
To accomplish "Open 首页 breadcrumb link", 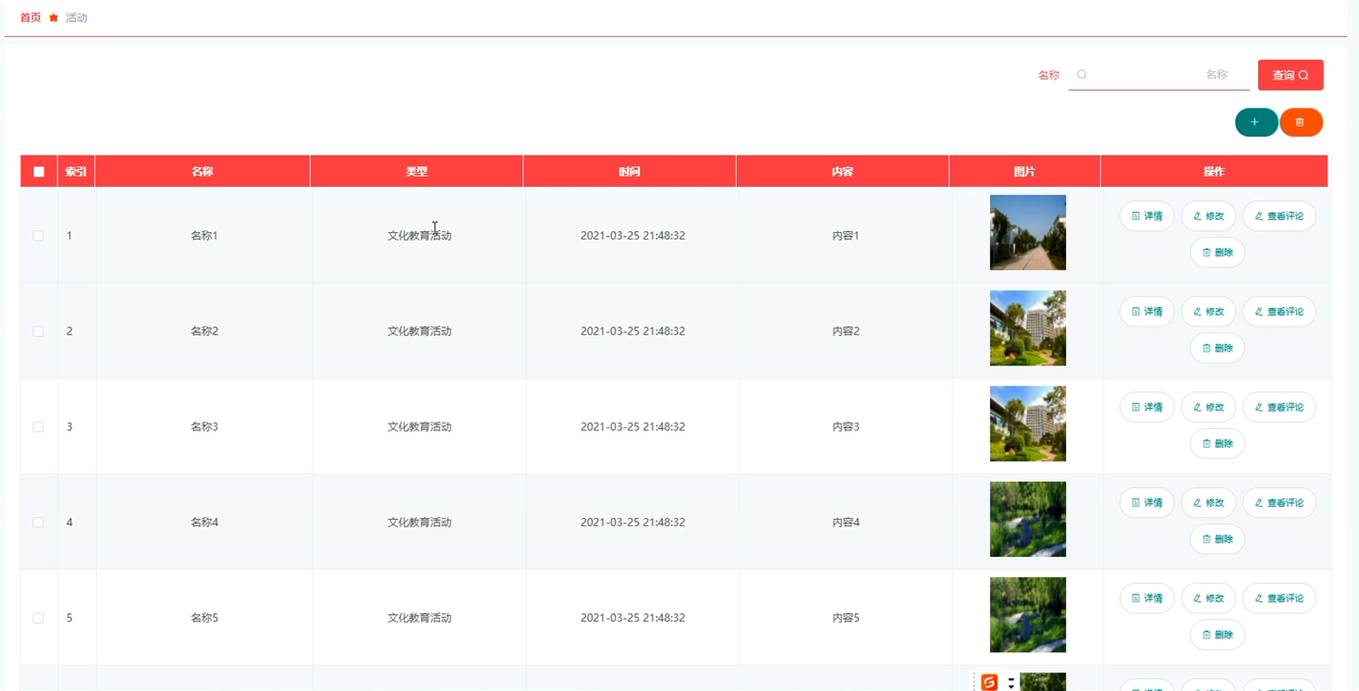I will click(x=31, y=18).
